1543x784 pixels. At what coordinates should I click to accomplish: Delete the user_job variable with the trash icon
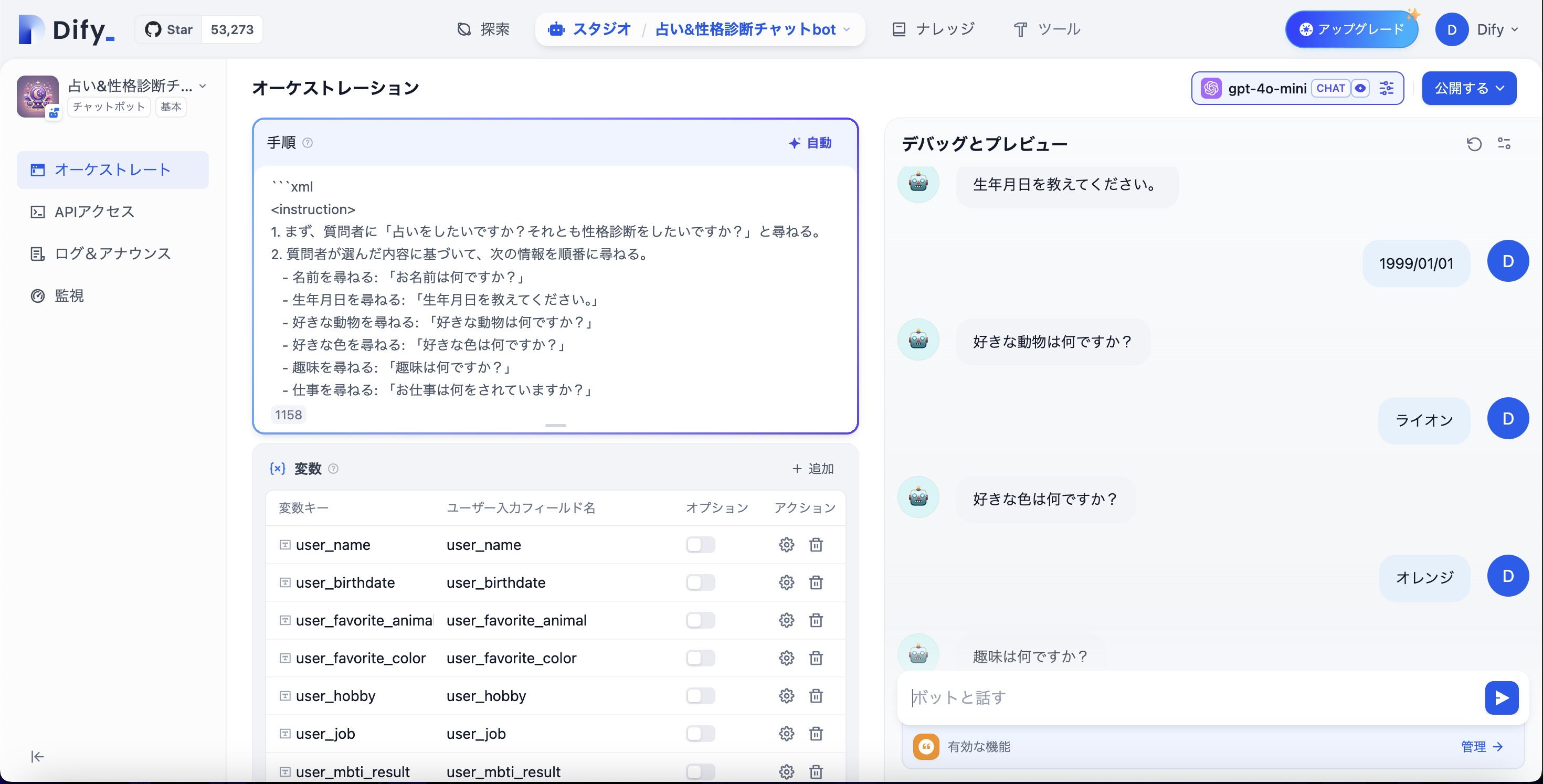(816, 733)
